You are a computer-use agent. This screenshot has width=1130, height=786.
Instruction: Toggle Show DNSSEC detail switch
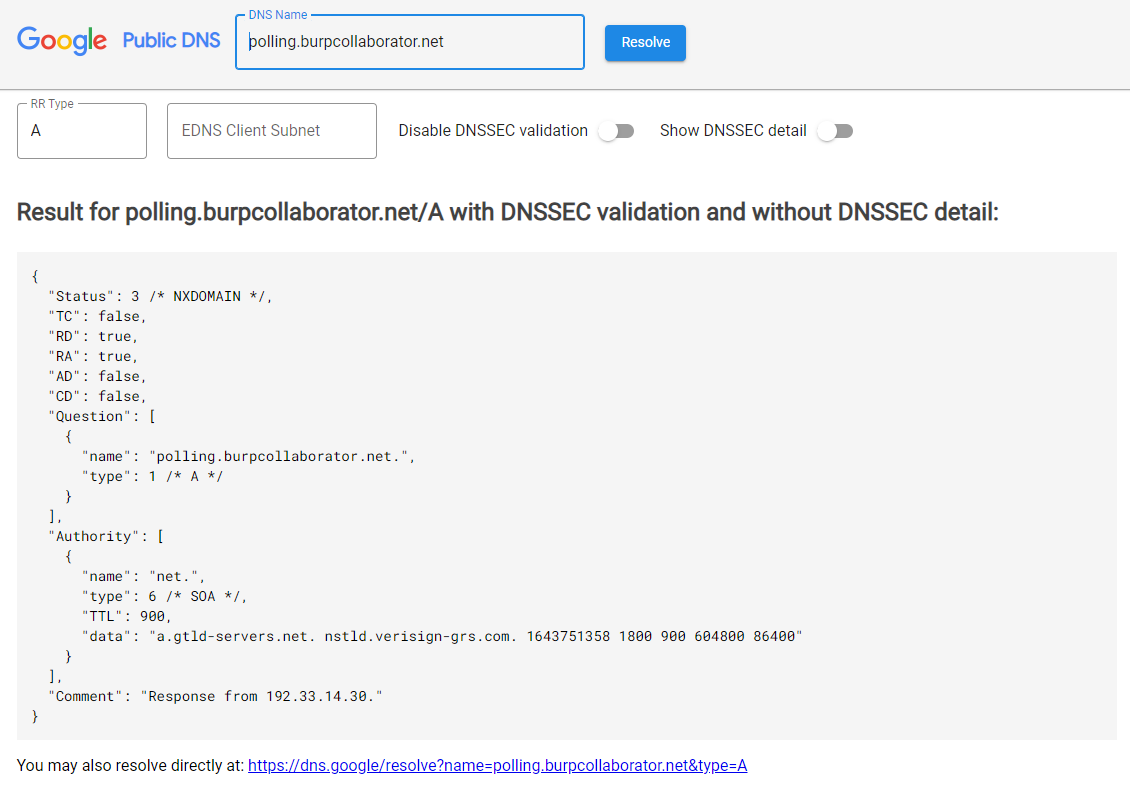pyautogui.click(x=835, y=131)
